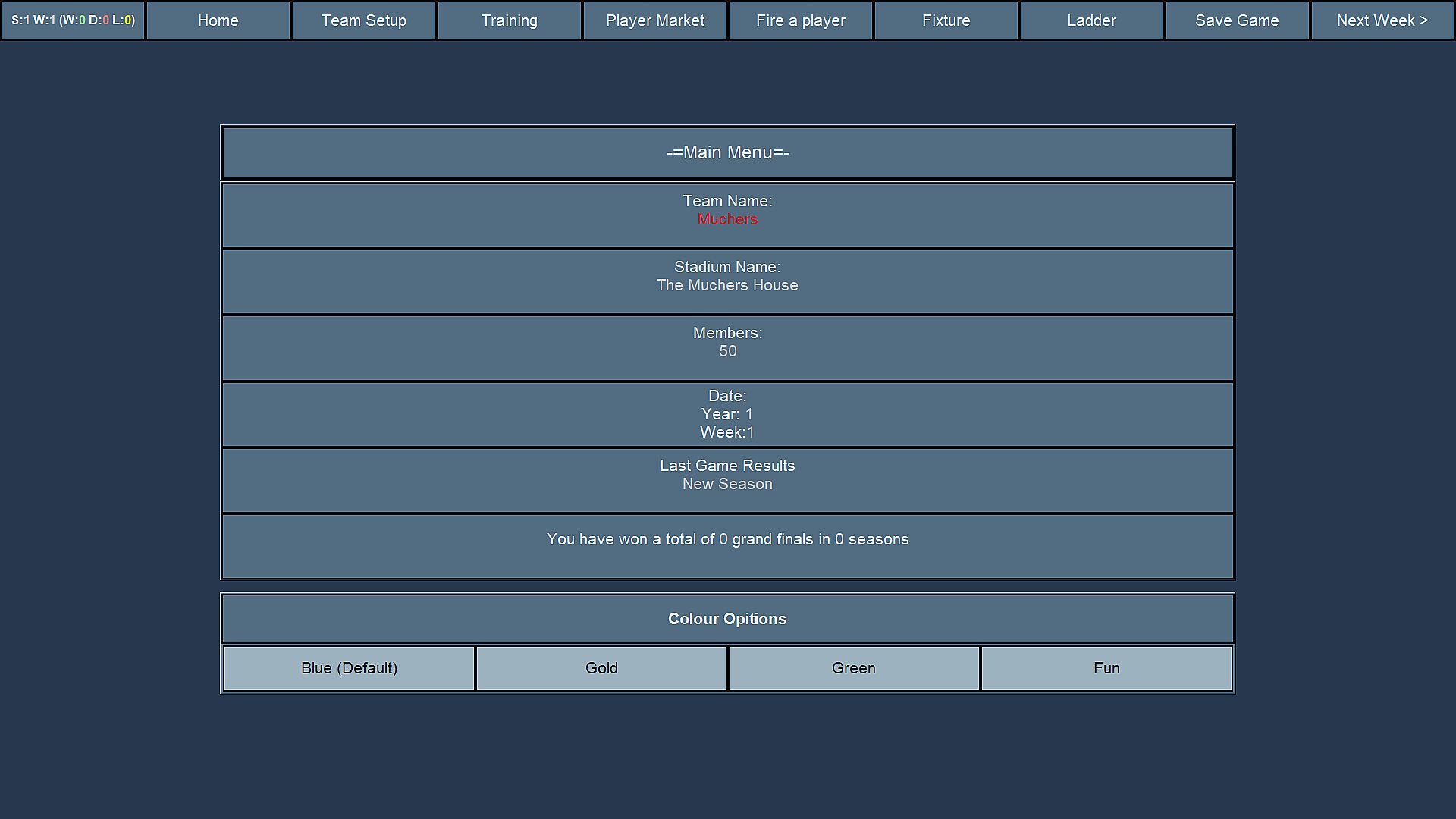
Task: Click the Colour Opitions heading
Action: point(727,619)
